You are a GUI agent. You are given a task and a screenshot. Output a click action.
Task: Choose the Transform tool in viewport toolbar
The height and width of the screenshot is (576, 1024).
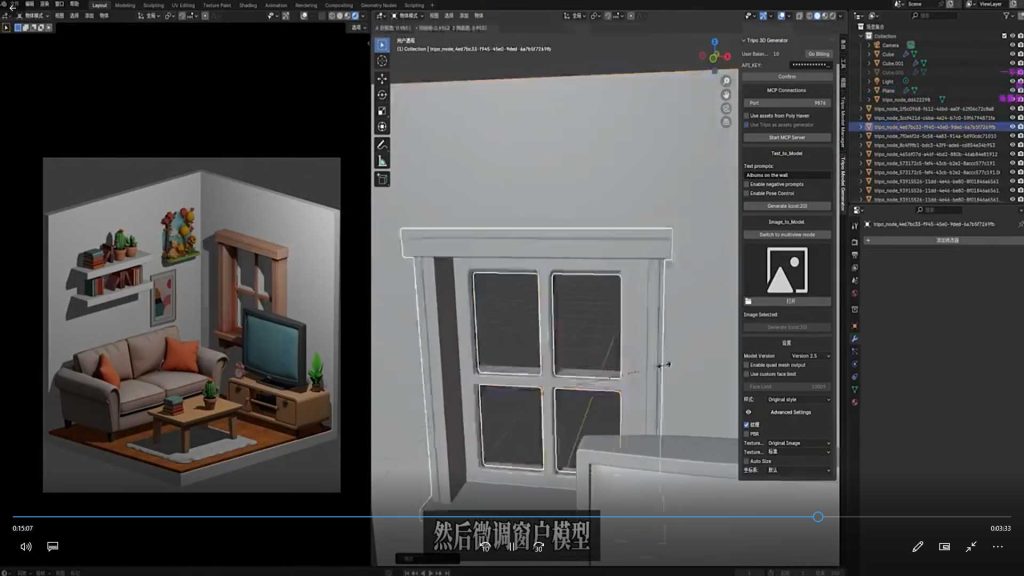coord(382,127)
